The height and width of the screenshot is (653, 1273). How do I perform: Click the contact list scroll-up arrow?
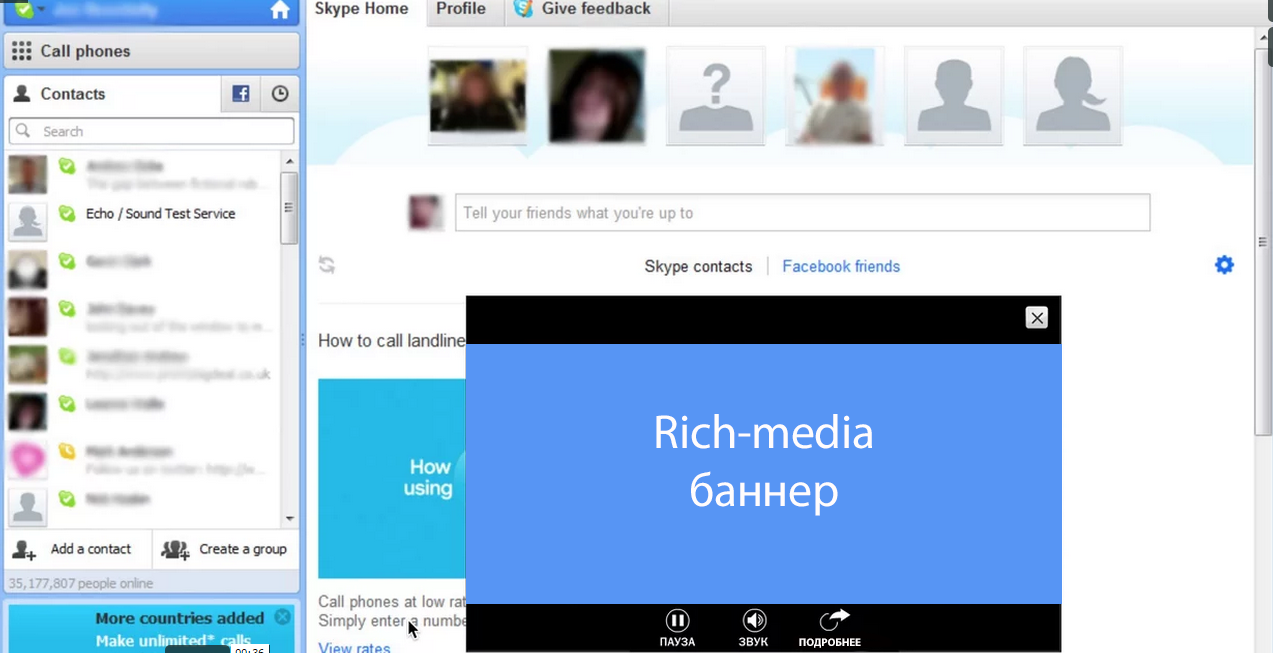pos(290,161)
